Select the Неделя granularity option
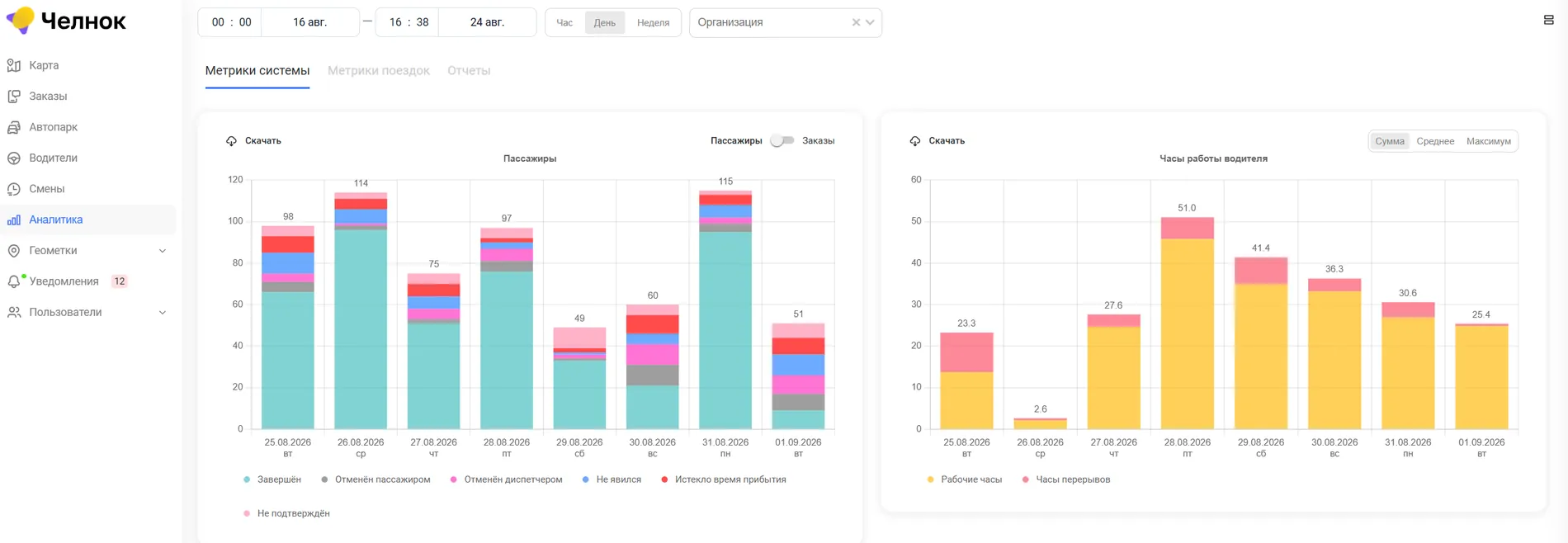 pos(653,23)
